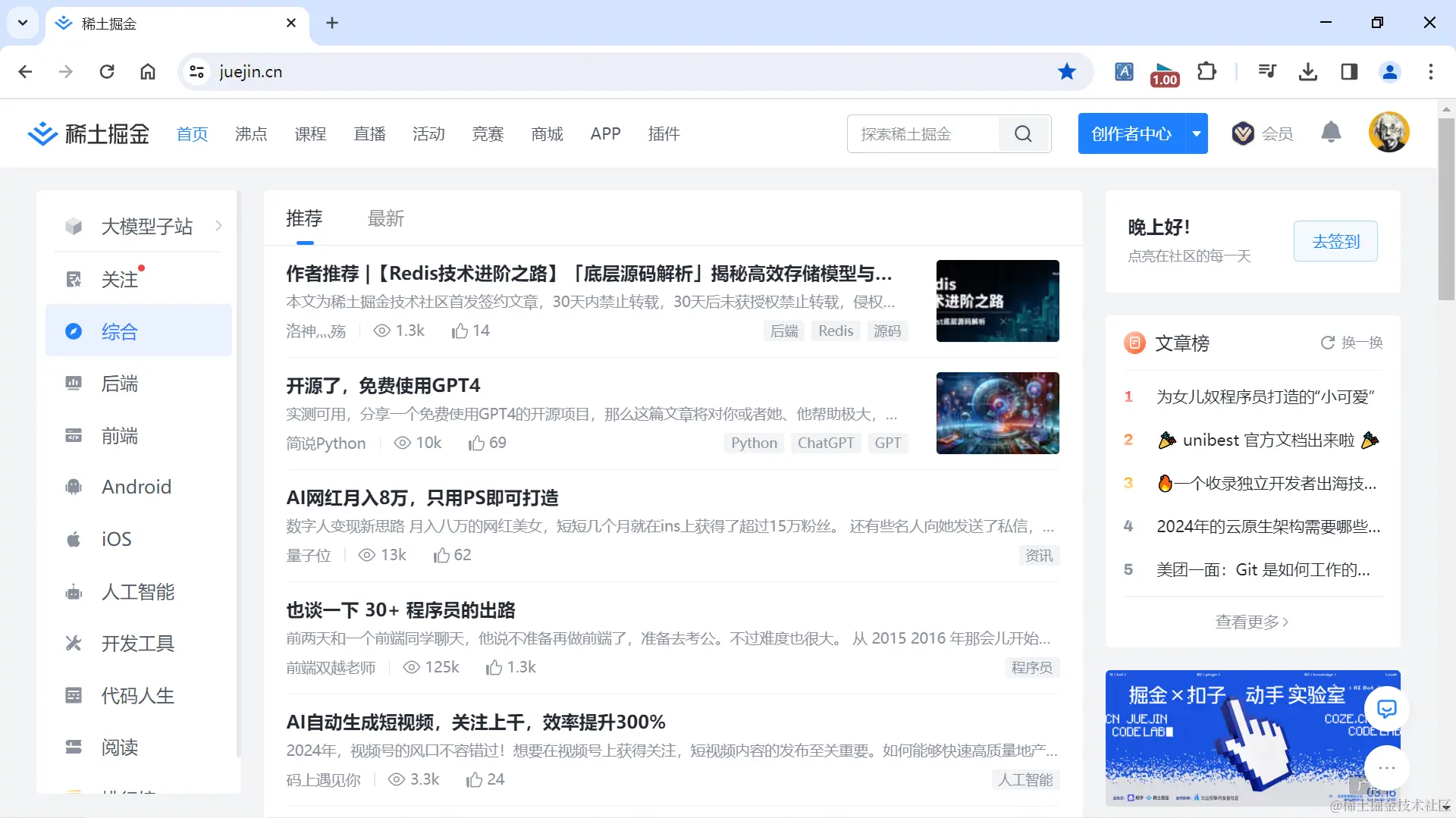This screenshot has height=818, width=1456.
Task: Open the search magnifier icon
Action: 1024,133
